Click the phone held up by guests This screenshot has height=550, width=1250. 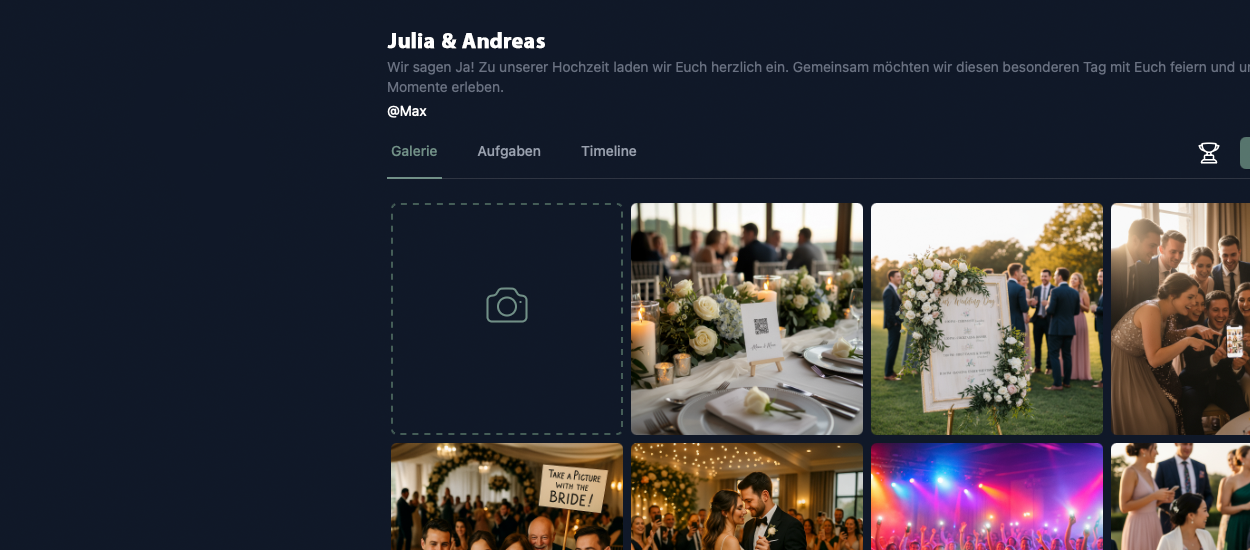tap(1235, 340)
